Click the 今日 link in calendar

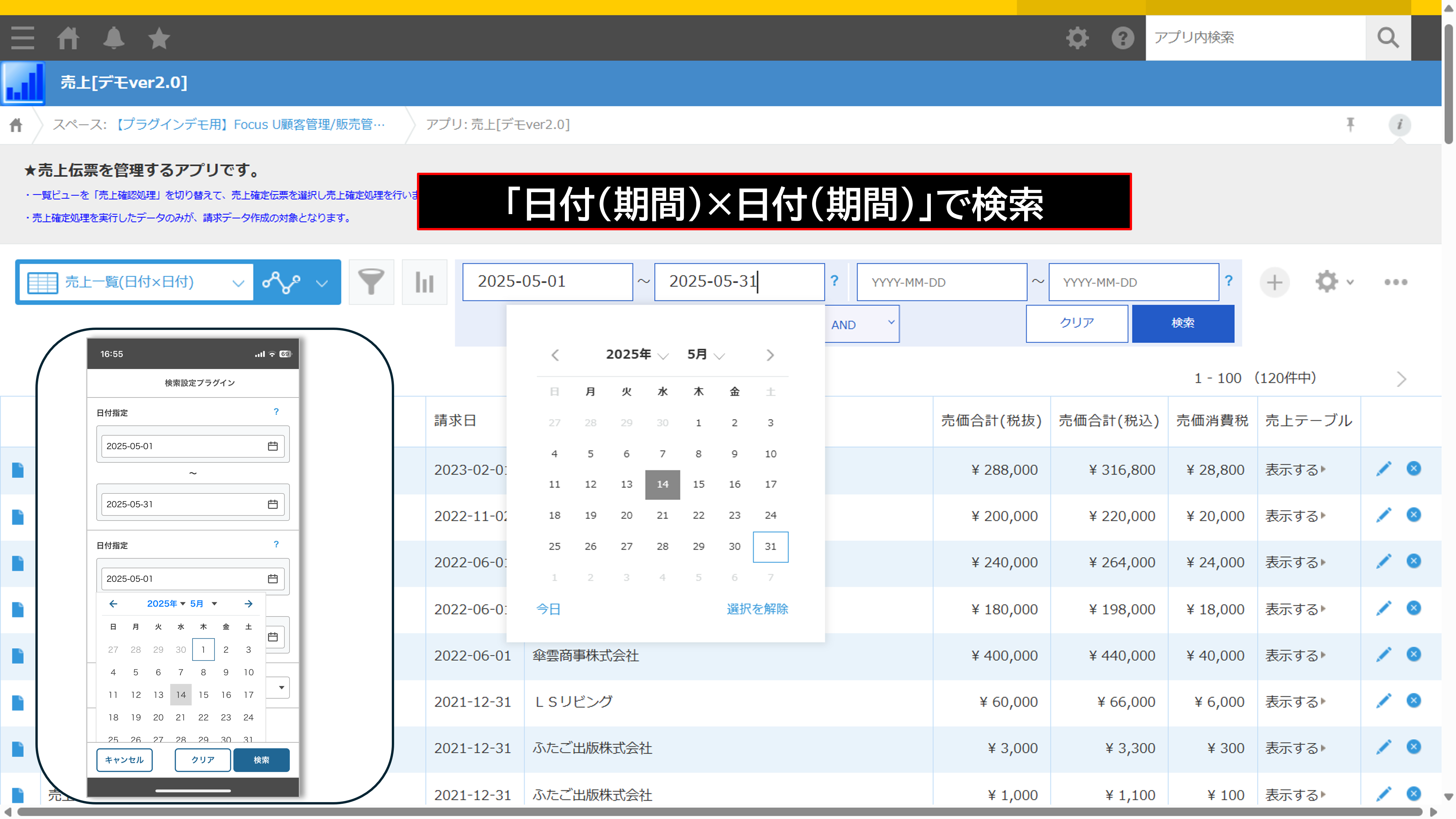coord(548,609)
